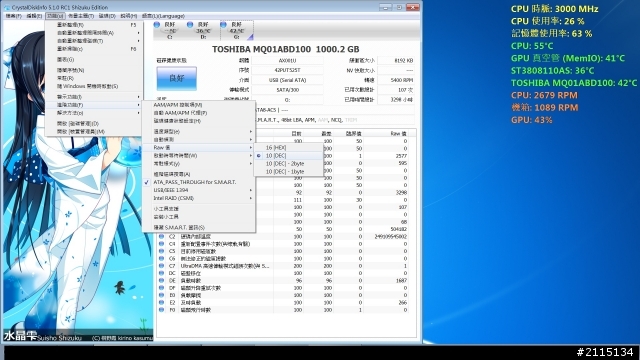
Task: Open the Graph (G) menu item
Action: (x=94, y=60)
